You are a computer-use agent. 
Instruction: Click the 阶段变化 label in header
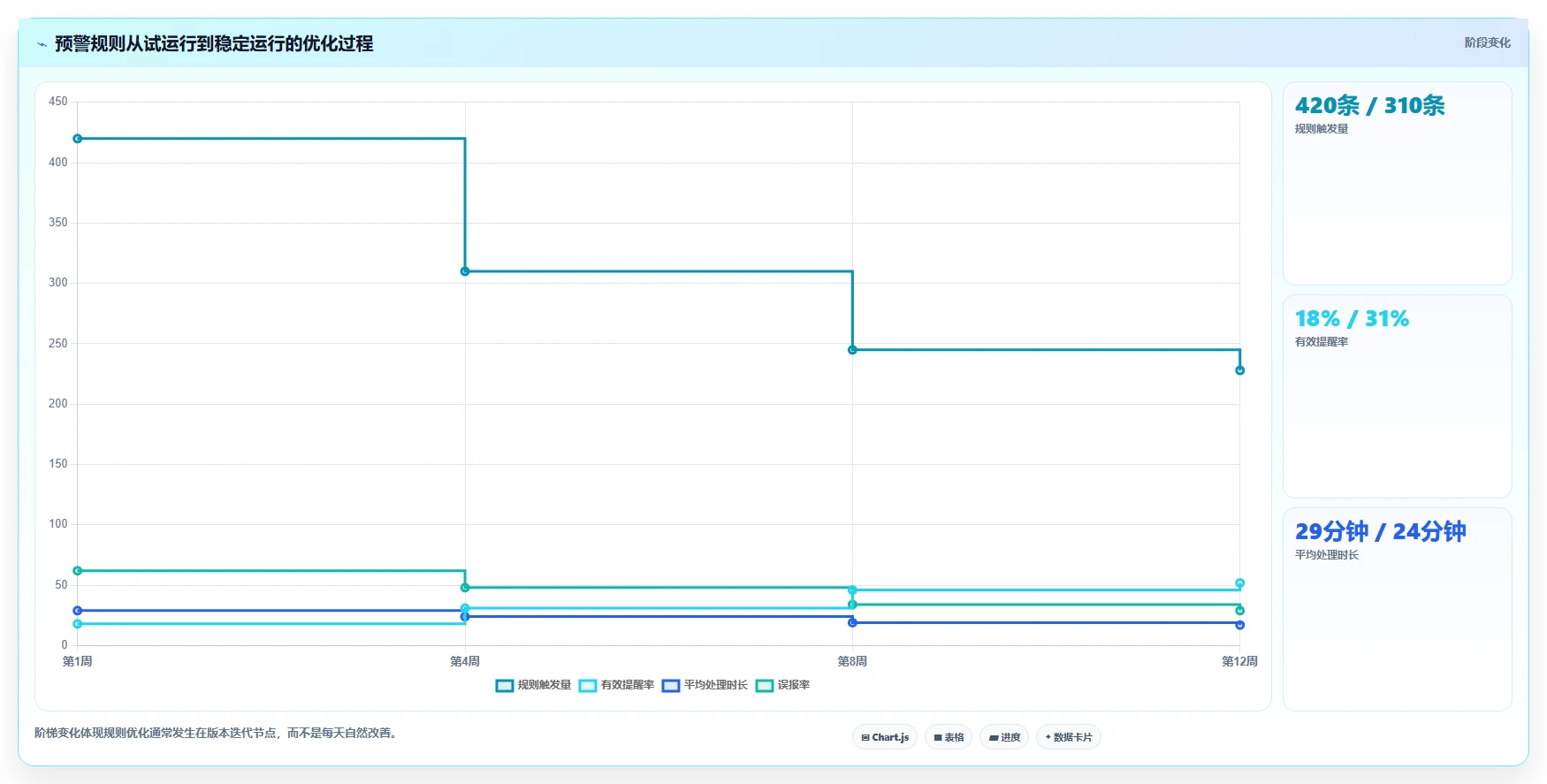pyautogui.click(x=1487, y=42)
